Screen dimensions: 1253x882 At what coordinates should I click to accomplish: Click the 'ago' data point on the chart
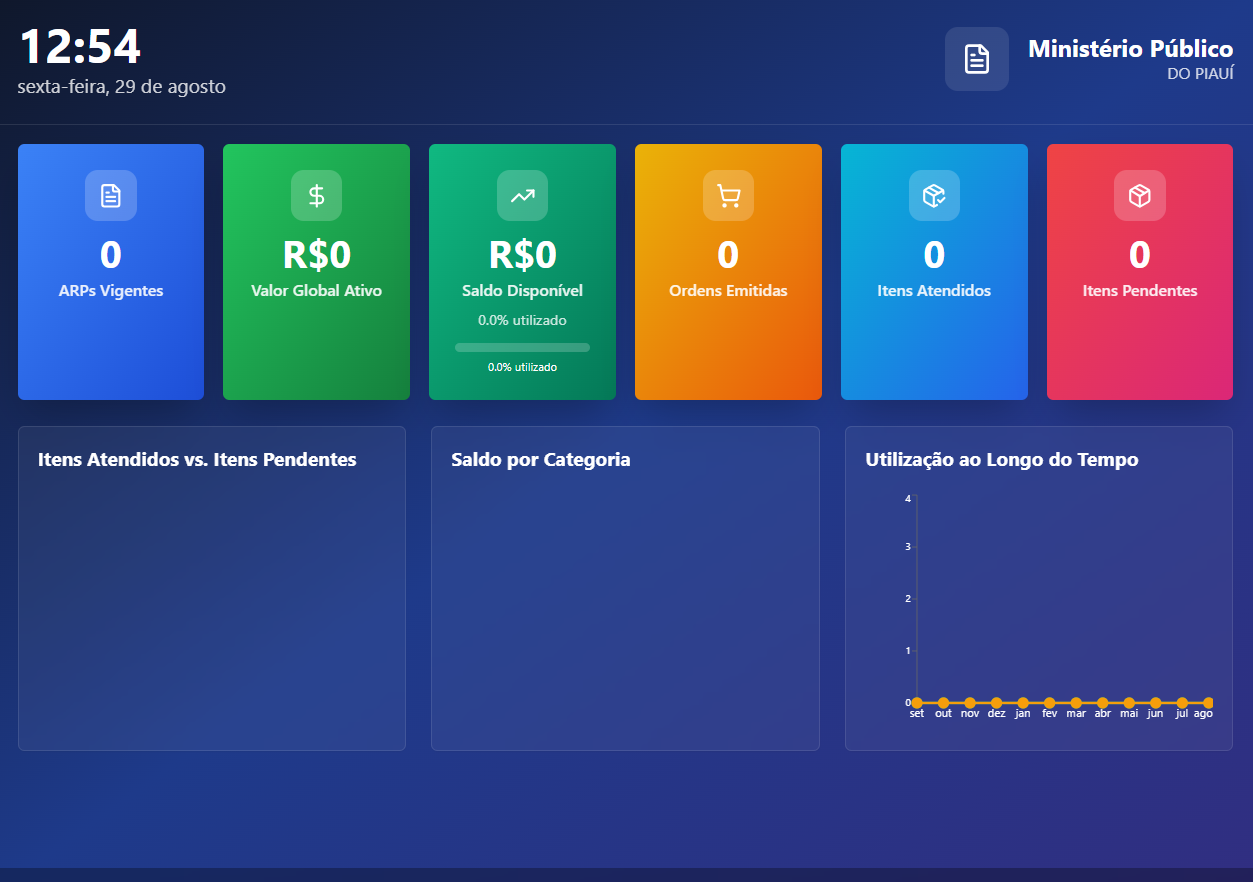1208,703
